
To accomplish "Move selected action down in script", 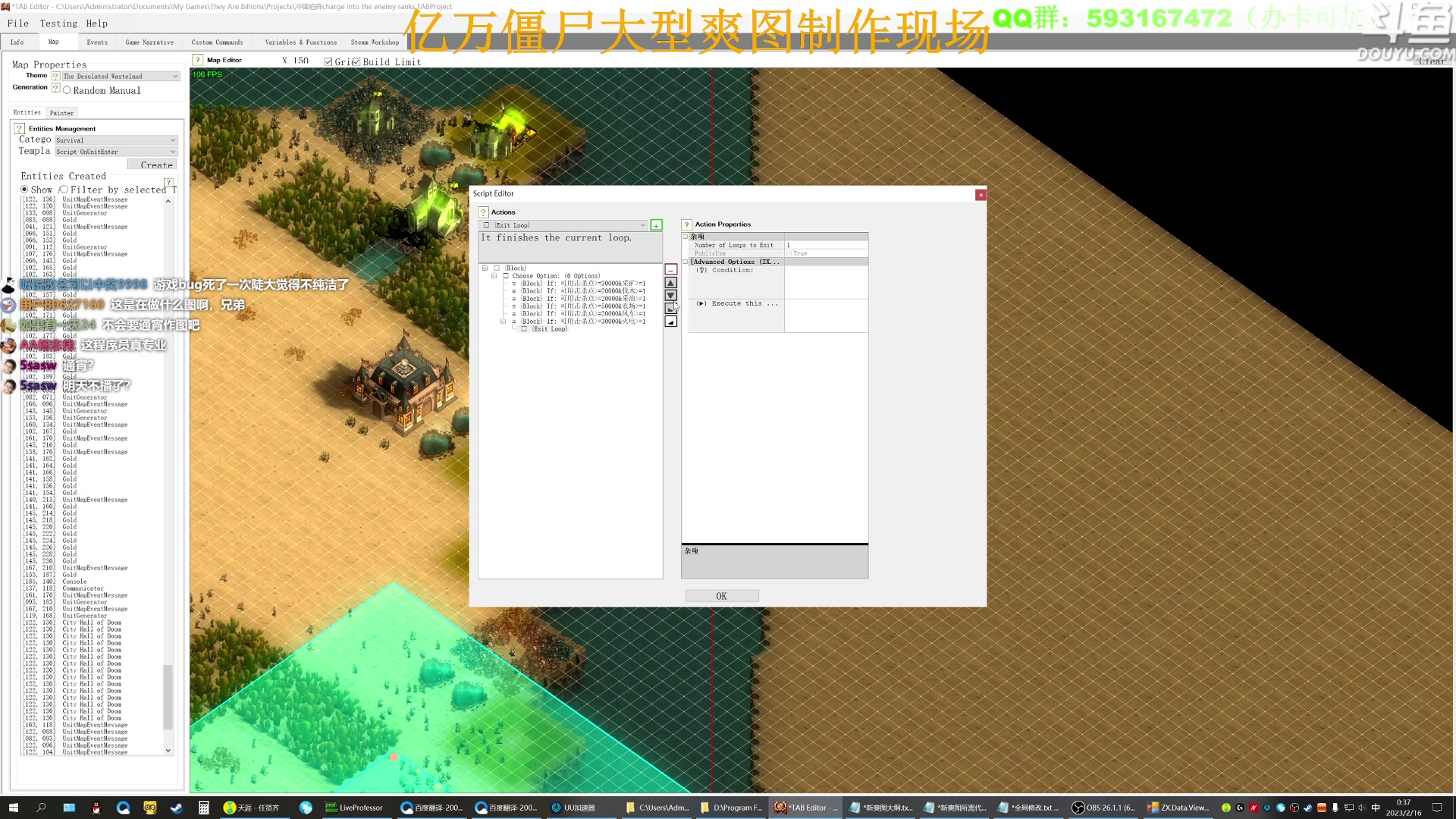I will (670, 296).
